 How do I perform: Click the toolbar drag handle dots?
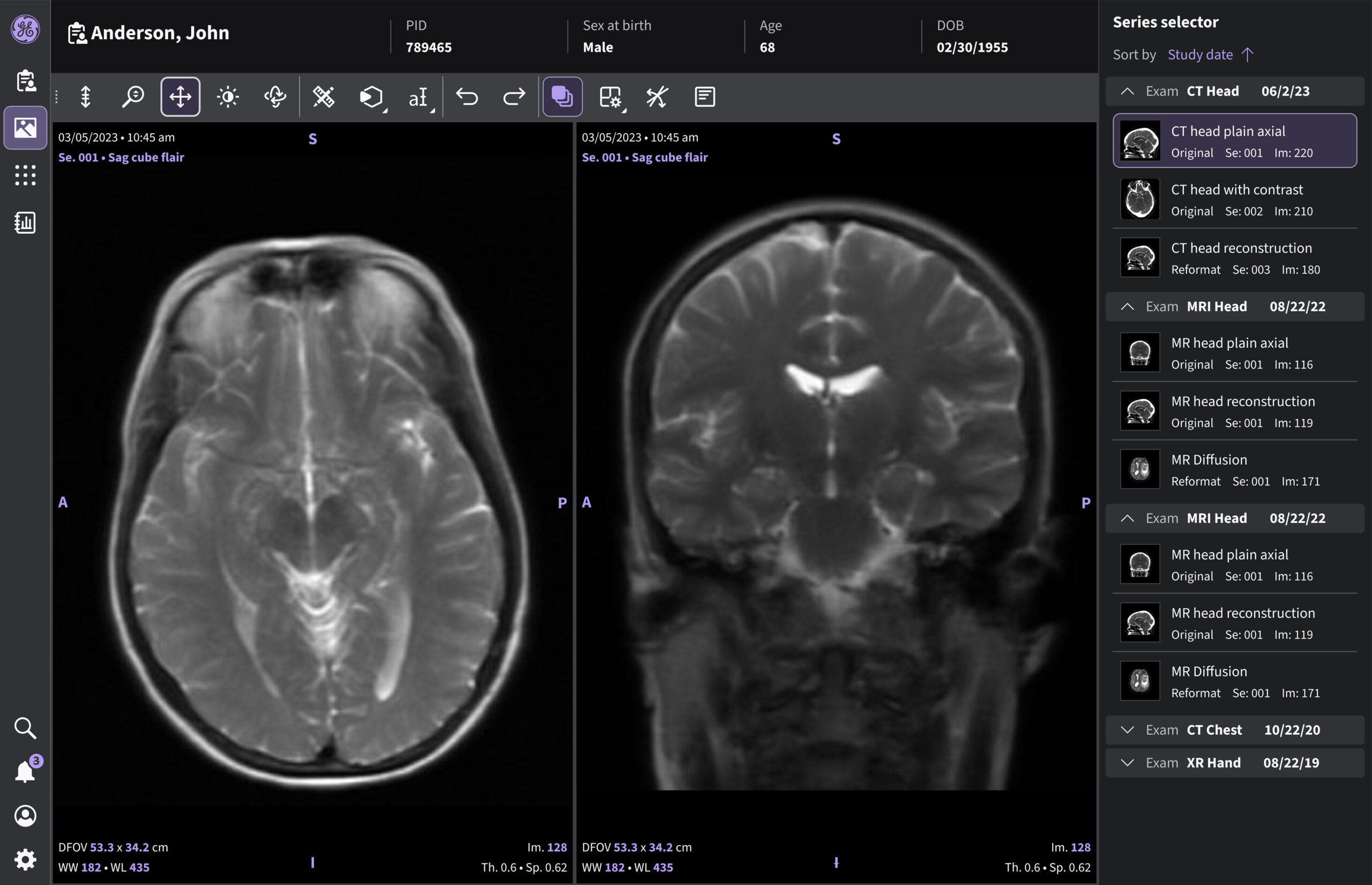click(x=56, y=96)
